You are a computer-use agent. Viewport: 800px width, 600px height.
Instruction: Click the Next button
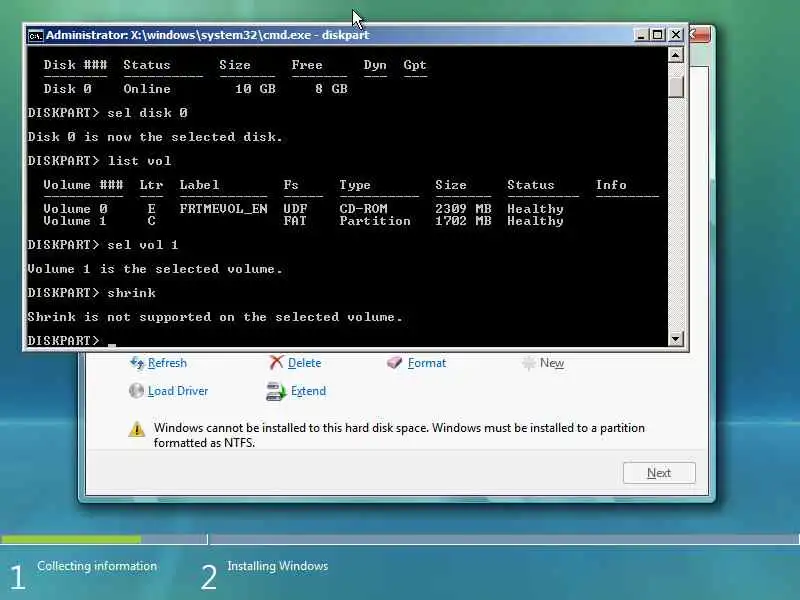click(659, 473)
